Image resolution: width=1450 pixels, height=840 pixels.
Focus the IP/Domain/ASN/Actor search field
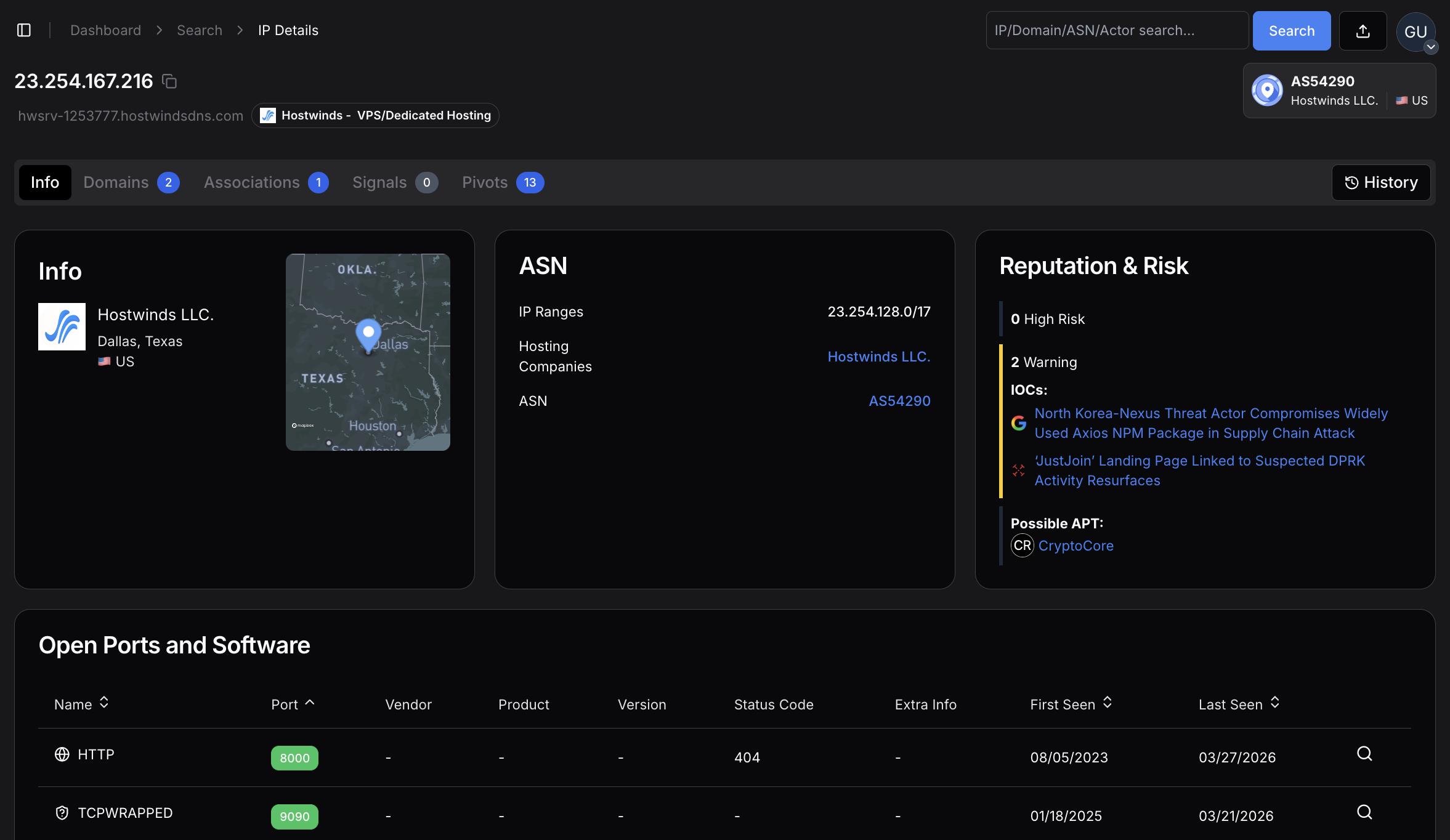pos(1116,31)
